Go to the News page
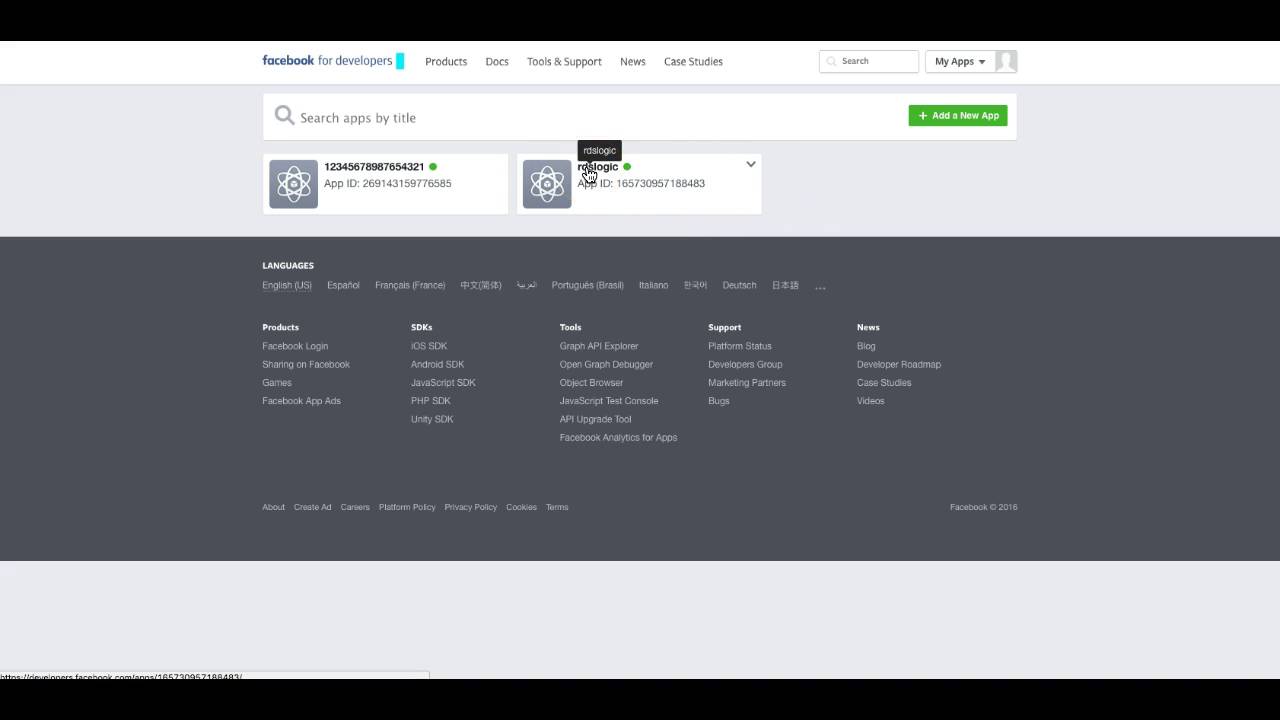Screen dimensions: 1280x720 click(633, 62)
